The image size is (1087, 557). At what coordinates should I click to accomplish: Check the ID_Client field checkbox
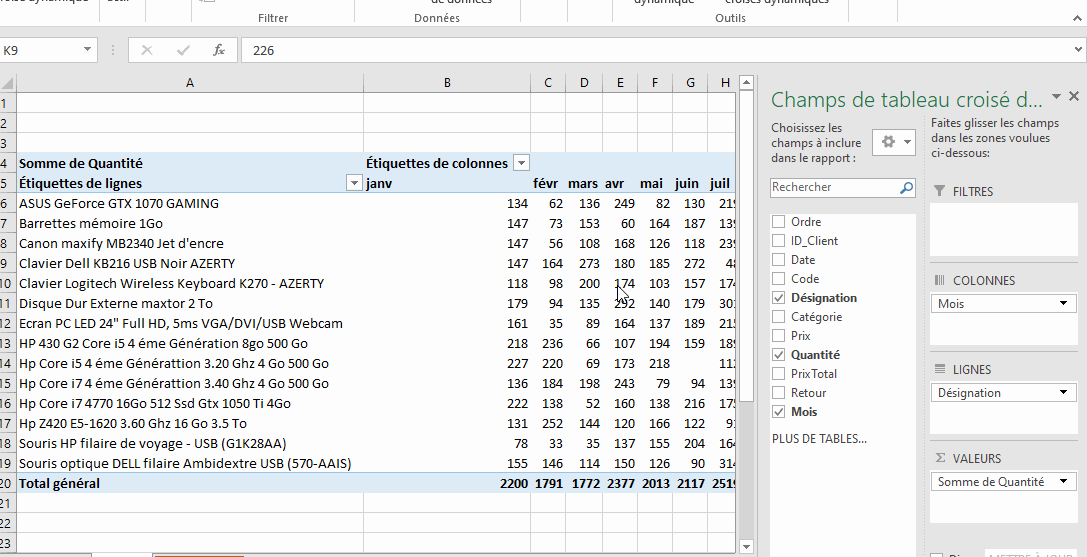pos(779,241)
